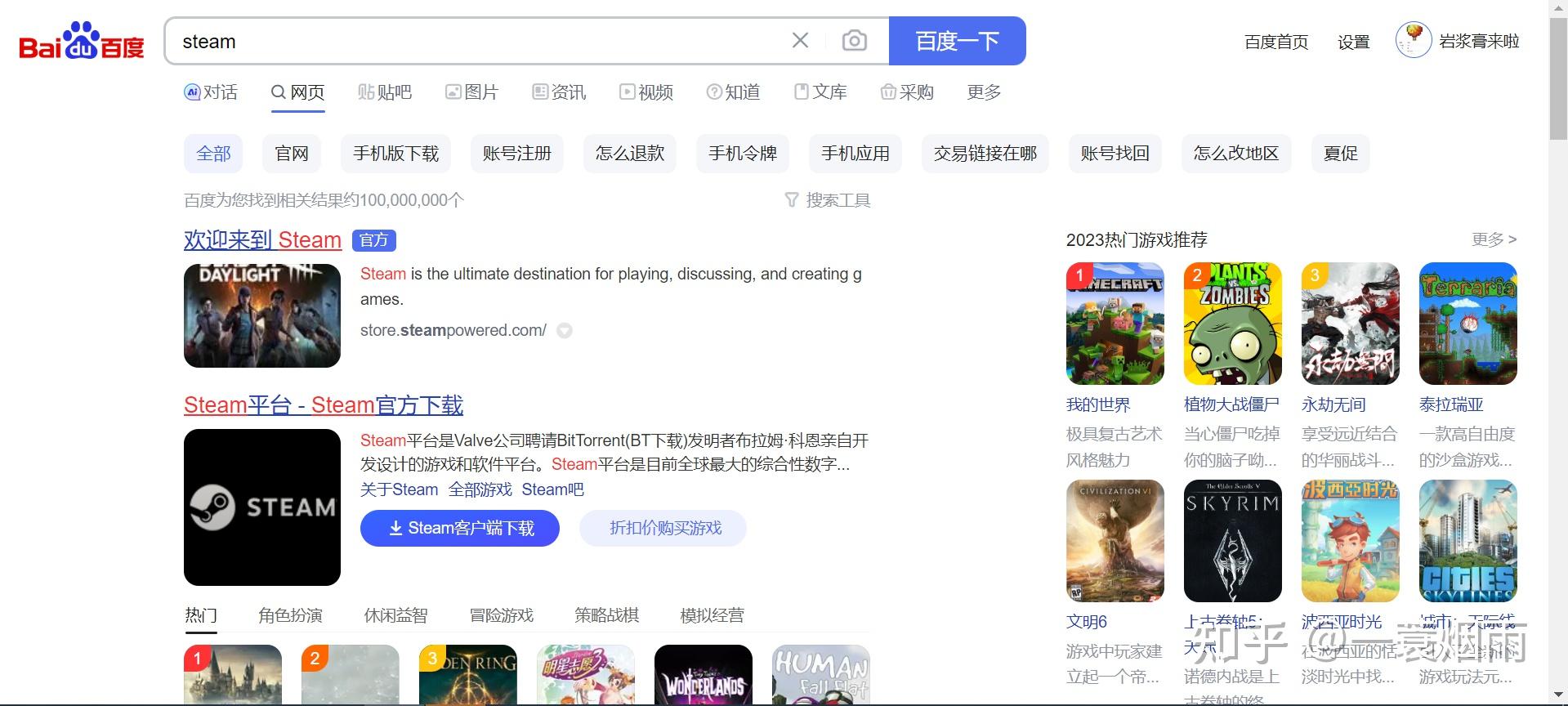Open result 欢迎来到 Steam
1568x706 pixels.
click(262, 240)
